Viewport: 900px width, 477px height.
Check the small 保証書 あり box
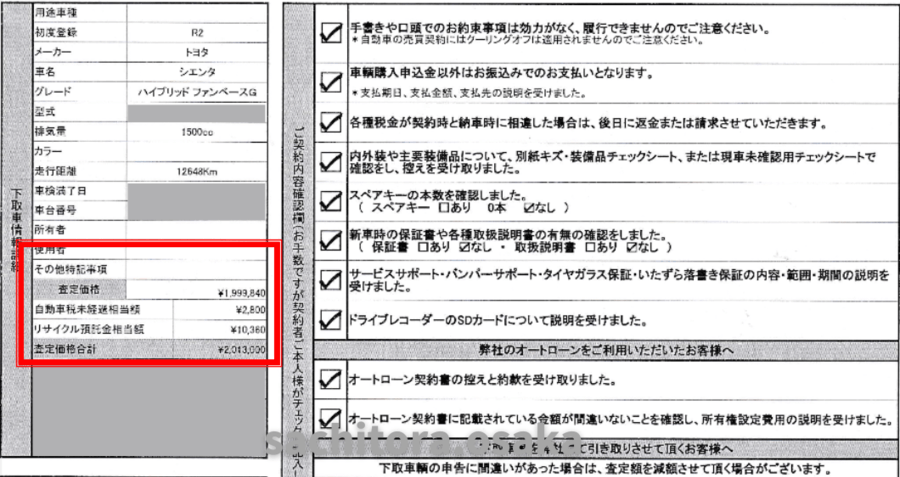point(426,247)
